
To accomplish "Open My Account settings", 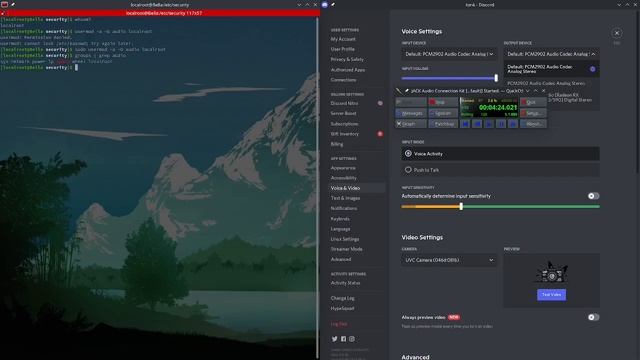I will pos(343,39).
